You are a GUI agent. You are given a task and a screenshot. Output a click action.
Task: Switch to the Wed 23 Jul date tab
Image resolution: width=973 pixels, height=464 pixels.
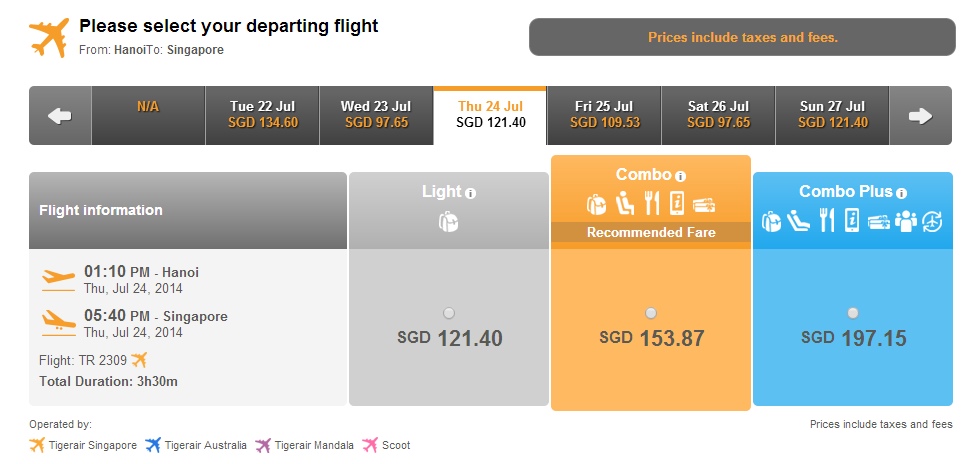tap(376, 115)
